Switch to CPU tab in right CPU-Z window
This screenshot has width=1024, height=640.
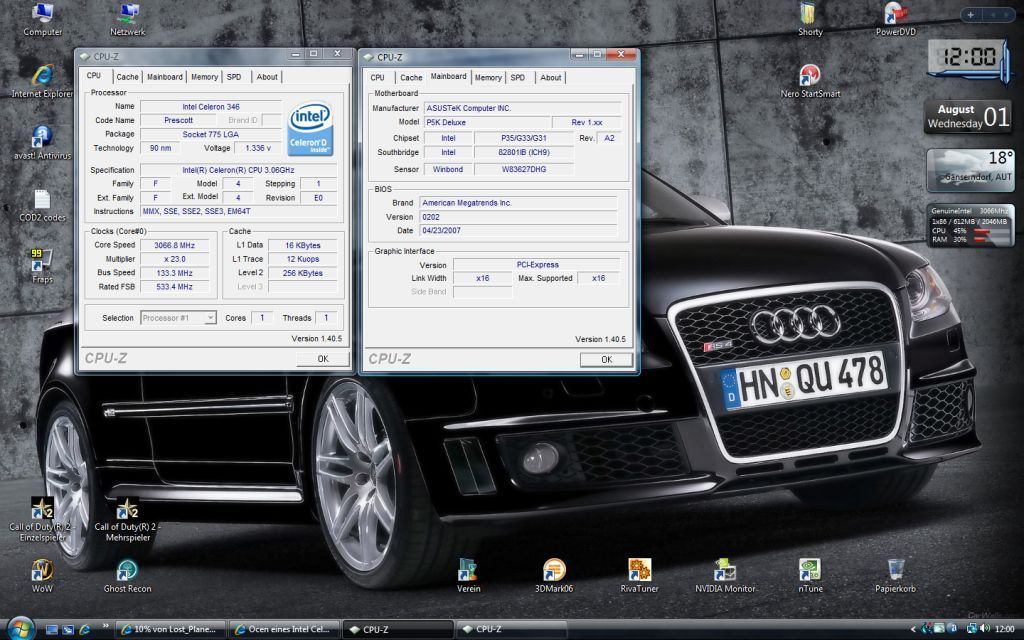[377, 78]
